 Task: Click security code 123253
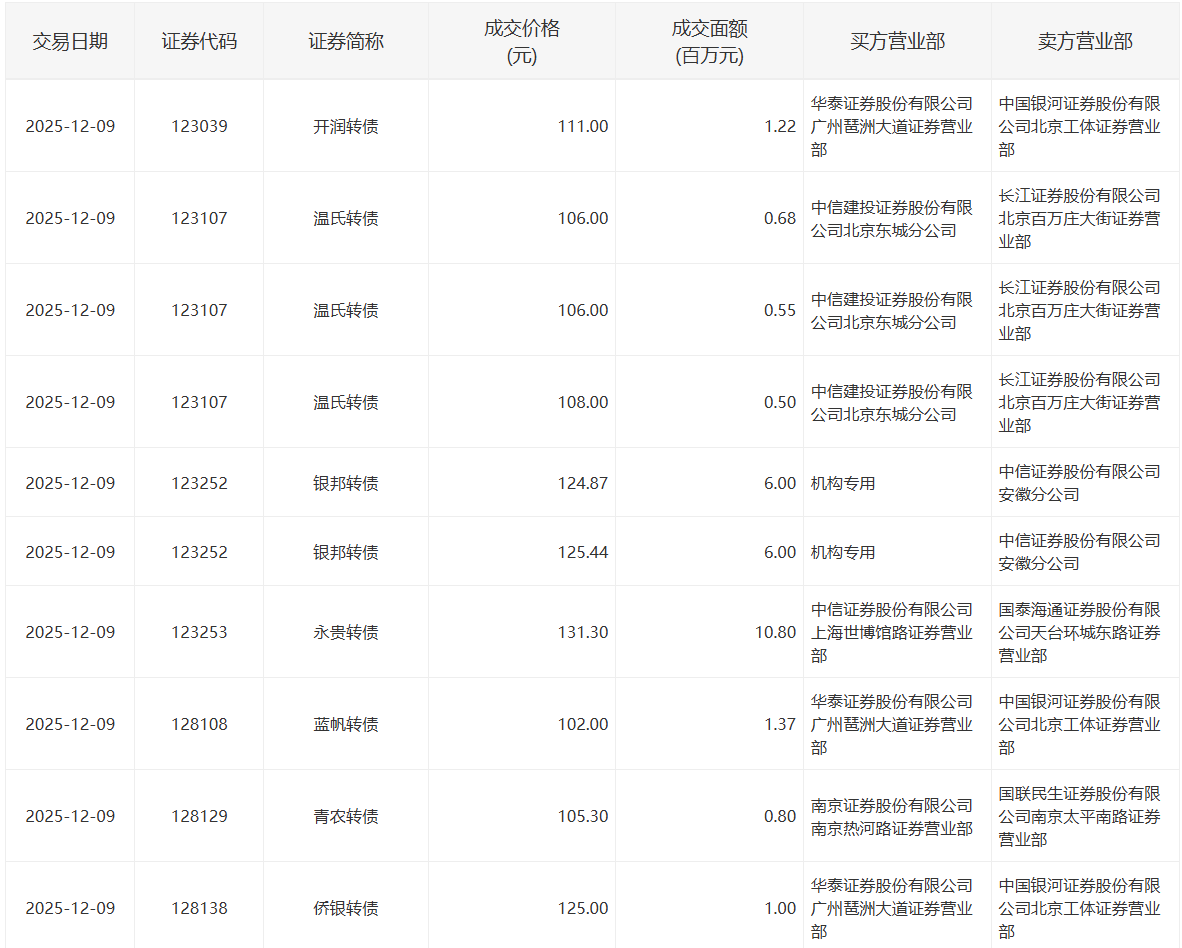coord(199,633)
